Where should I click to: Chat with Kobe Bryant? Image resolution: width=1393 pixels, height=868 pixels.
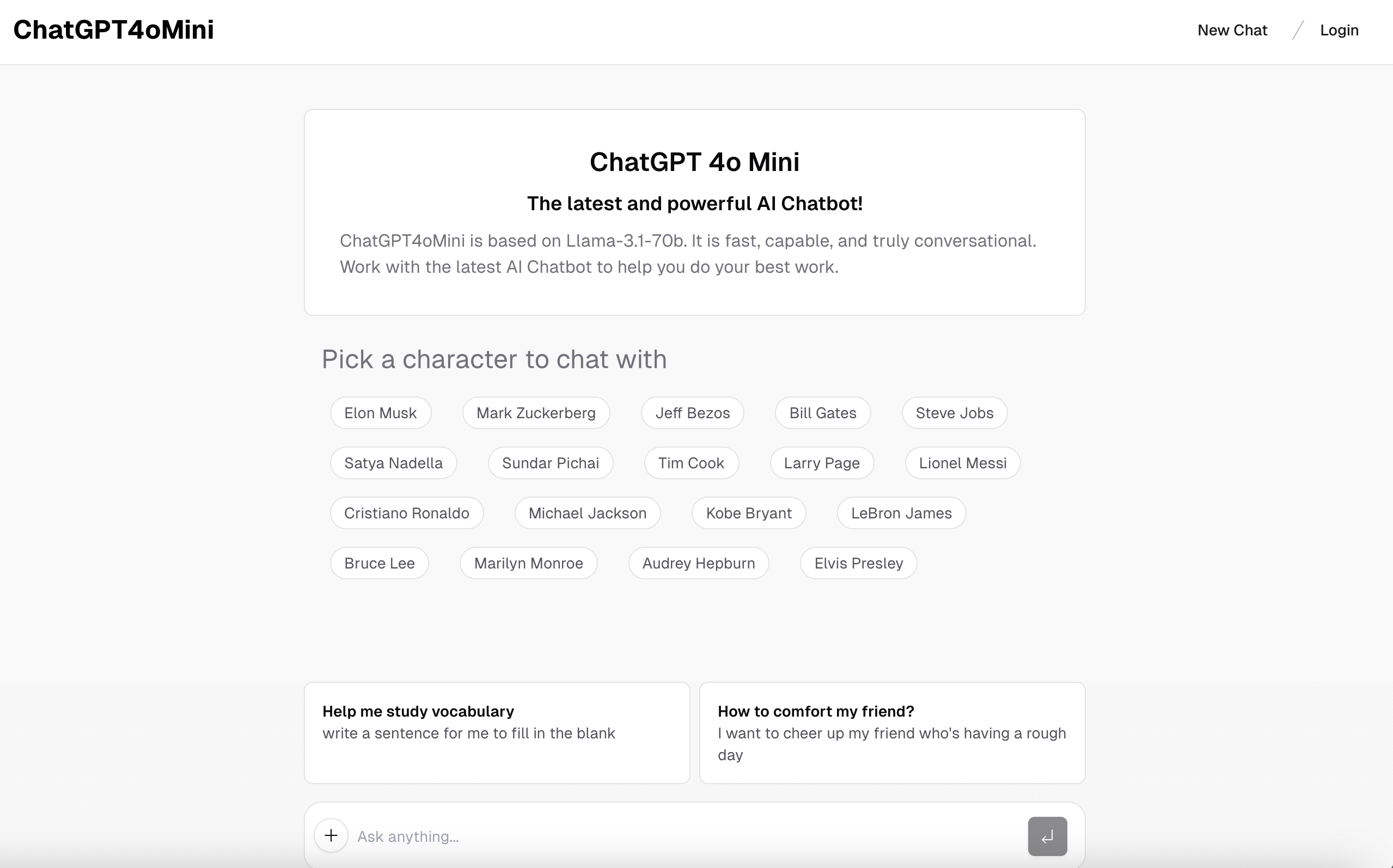tap(748, 512)
